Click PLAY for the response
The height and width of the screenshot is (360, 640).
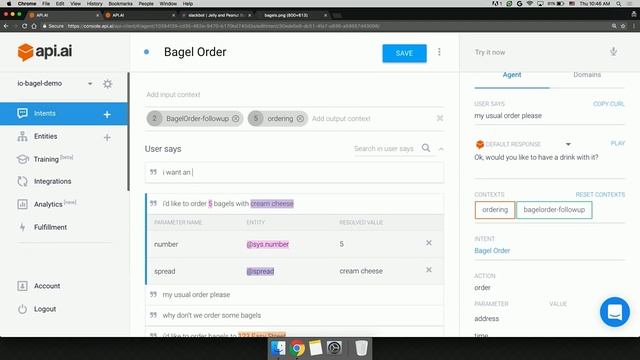coord(618,144)
